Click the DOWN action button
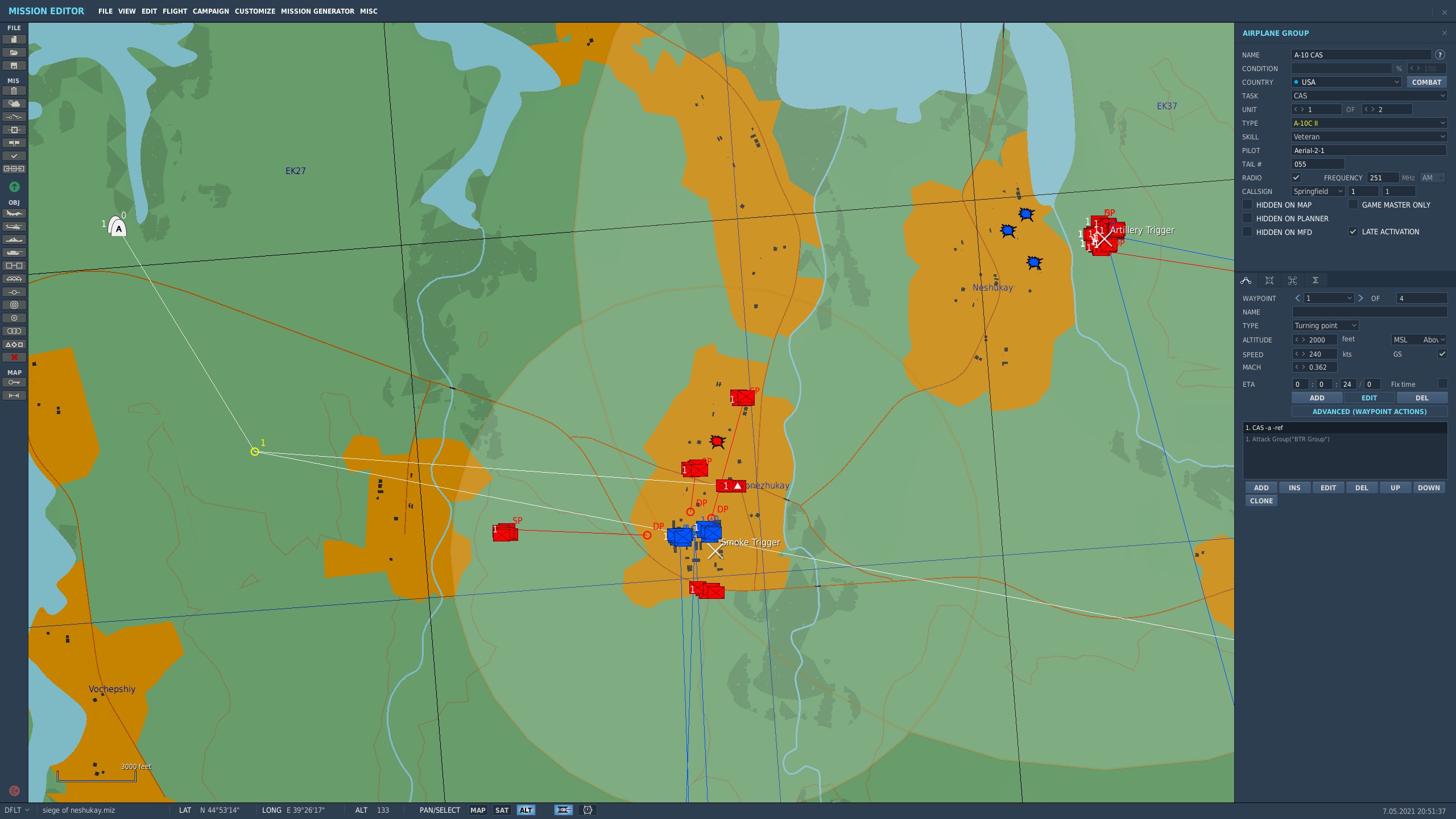 pos(1429,487)
